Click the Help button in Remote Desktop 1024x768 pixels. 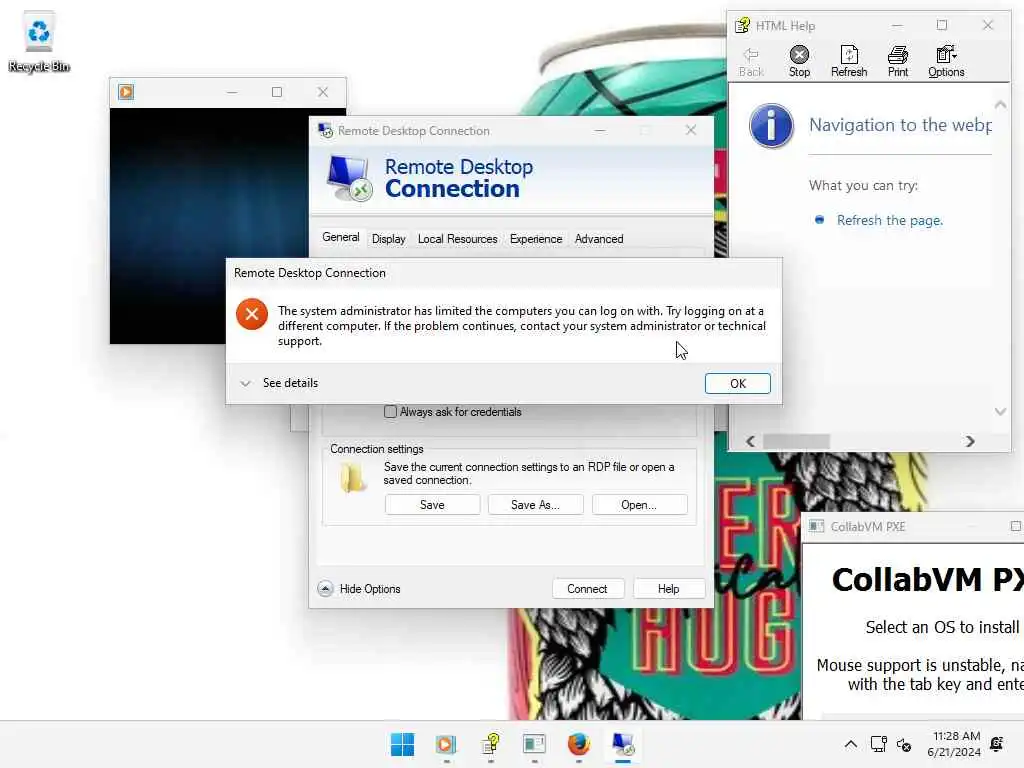click(669, 588)
